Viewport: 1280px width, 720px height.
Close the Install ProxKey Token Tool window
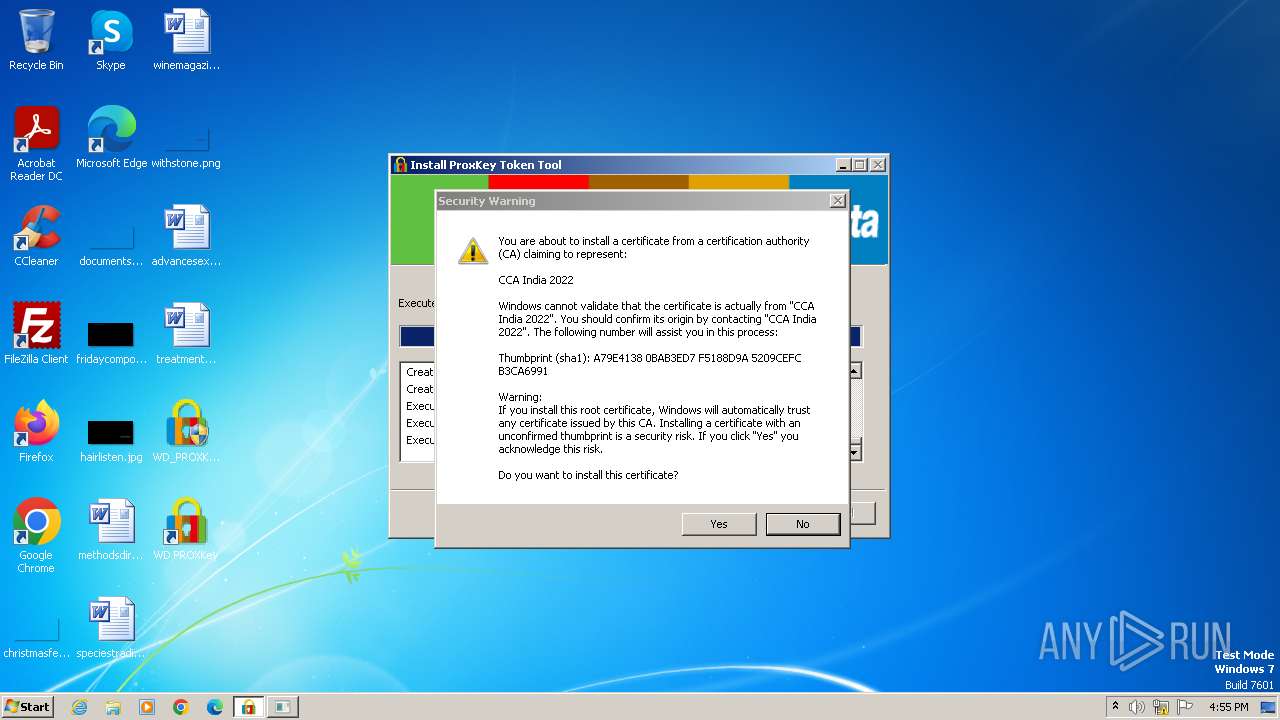point(877,165)
